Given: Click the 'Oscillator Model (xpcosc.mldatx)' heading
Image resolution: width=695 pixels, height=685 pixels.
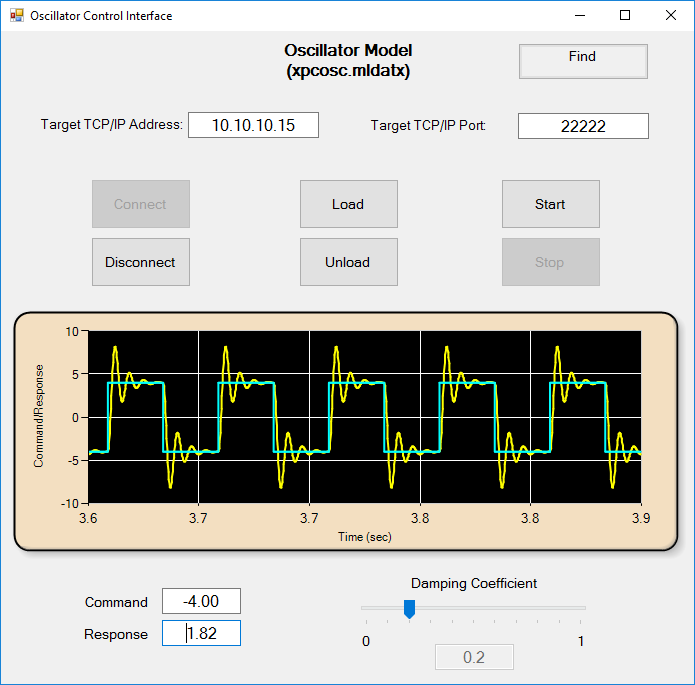Looking at the screenshot, I should click(348, 60).
